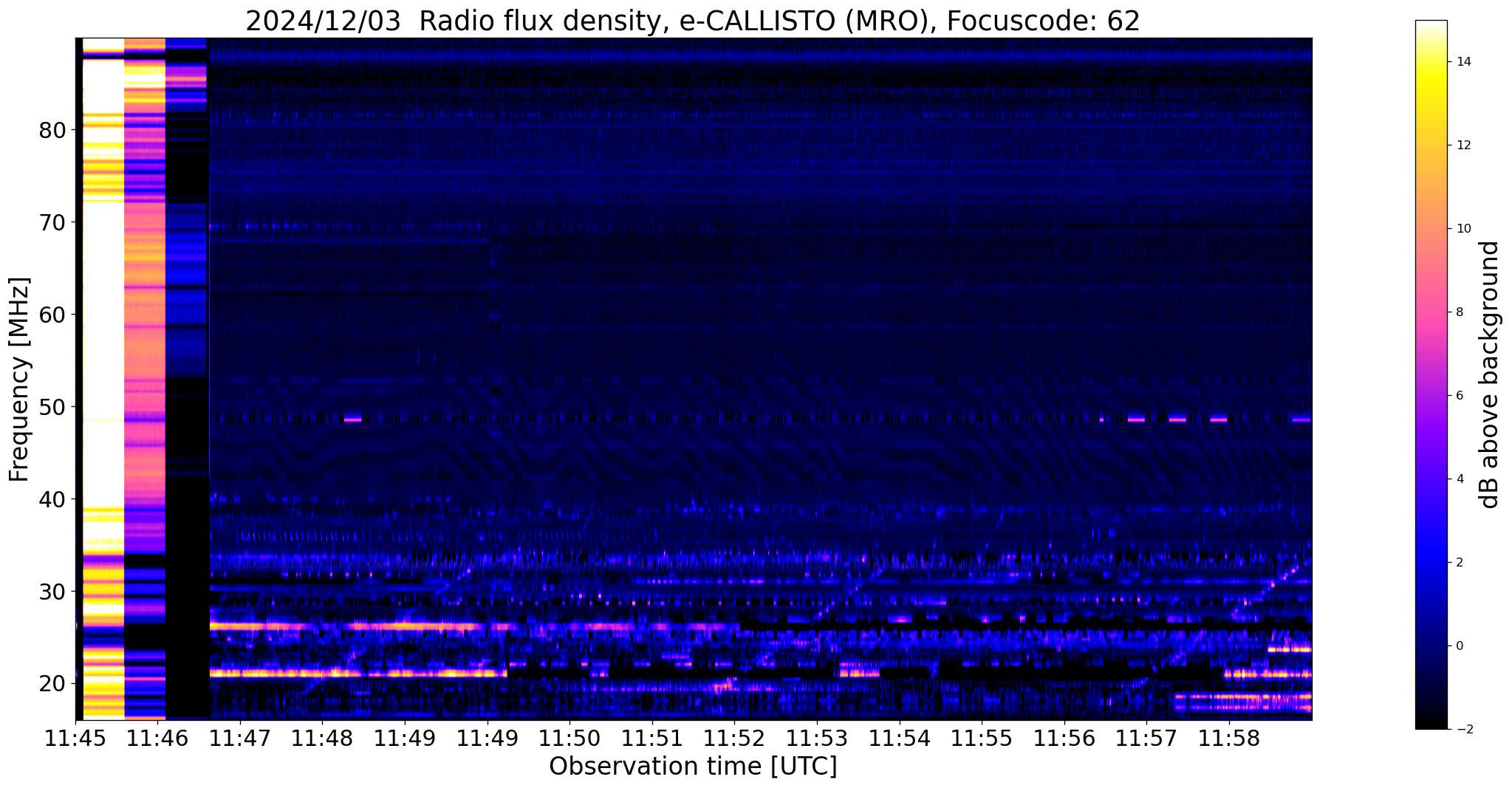Click the colorbar tick label 8
1512x788 pixels.
point(1459,312)
